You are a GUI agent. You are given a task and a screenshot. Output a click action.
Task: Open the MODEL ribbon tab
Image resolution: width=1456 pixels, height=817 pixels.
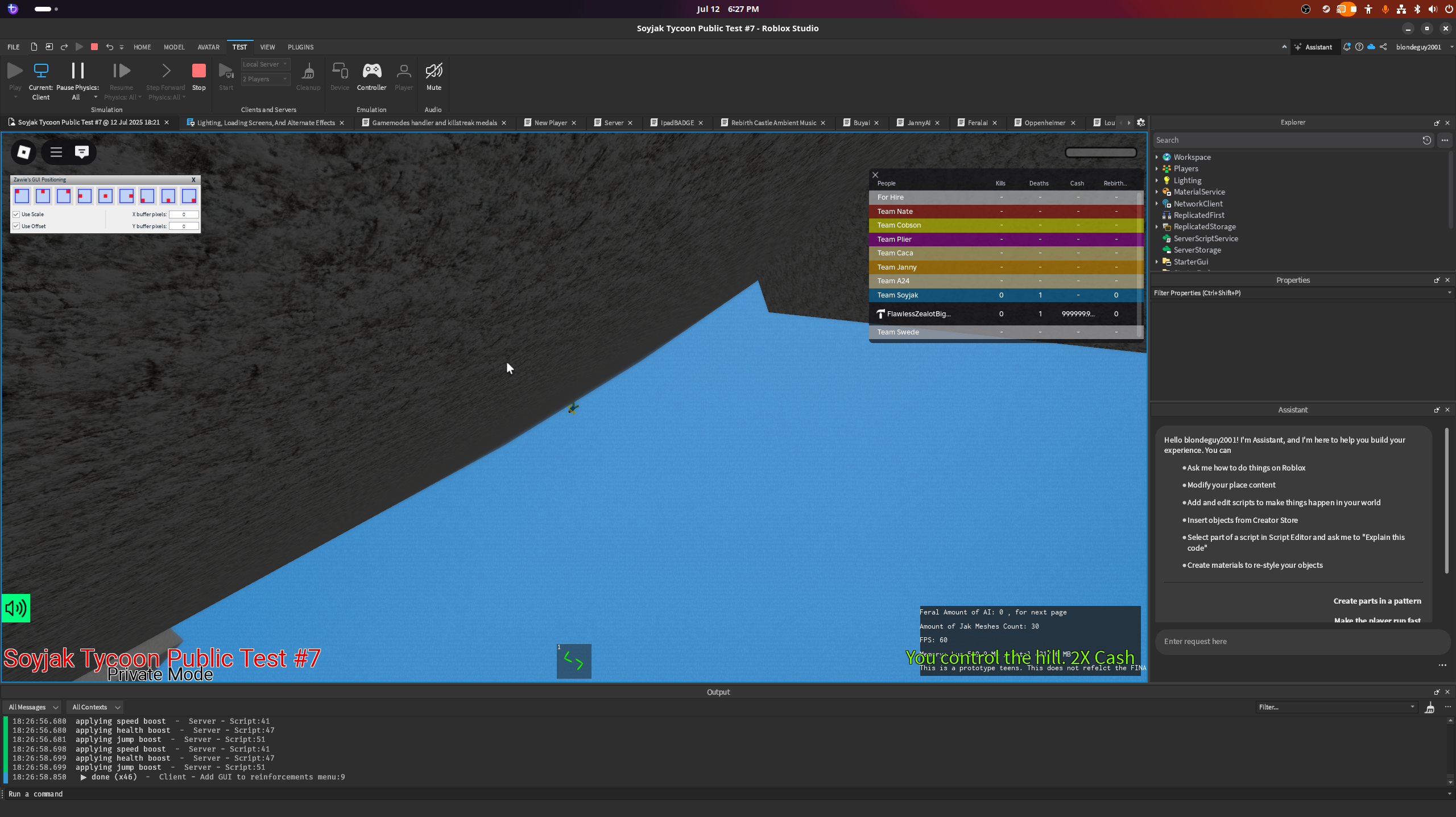tap(174, 47)
